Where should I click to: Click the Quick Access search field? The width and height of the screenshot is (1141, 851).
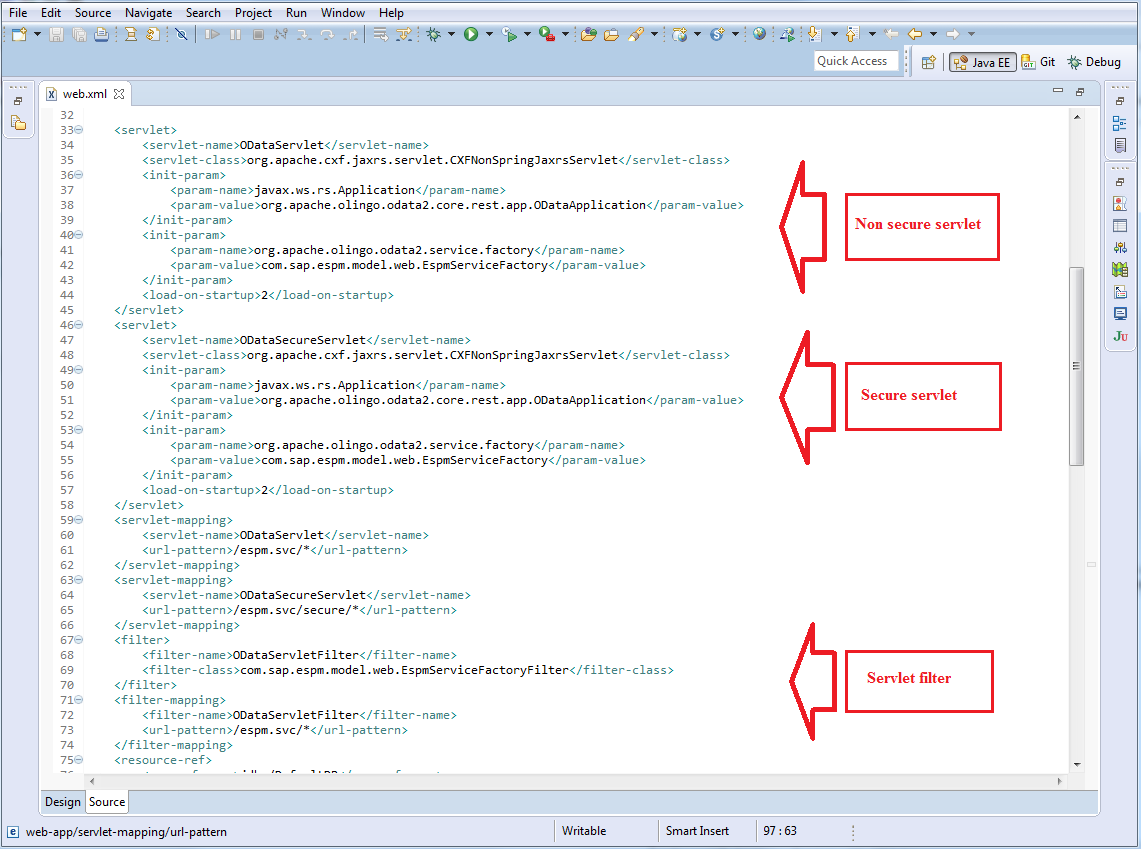click(x=855, y=61)
